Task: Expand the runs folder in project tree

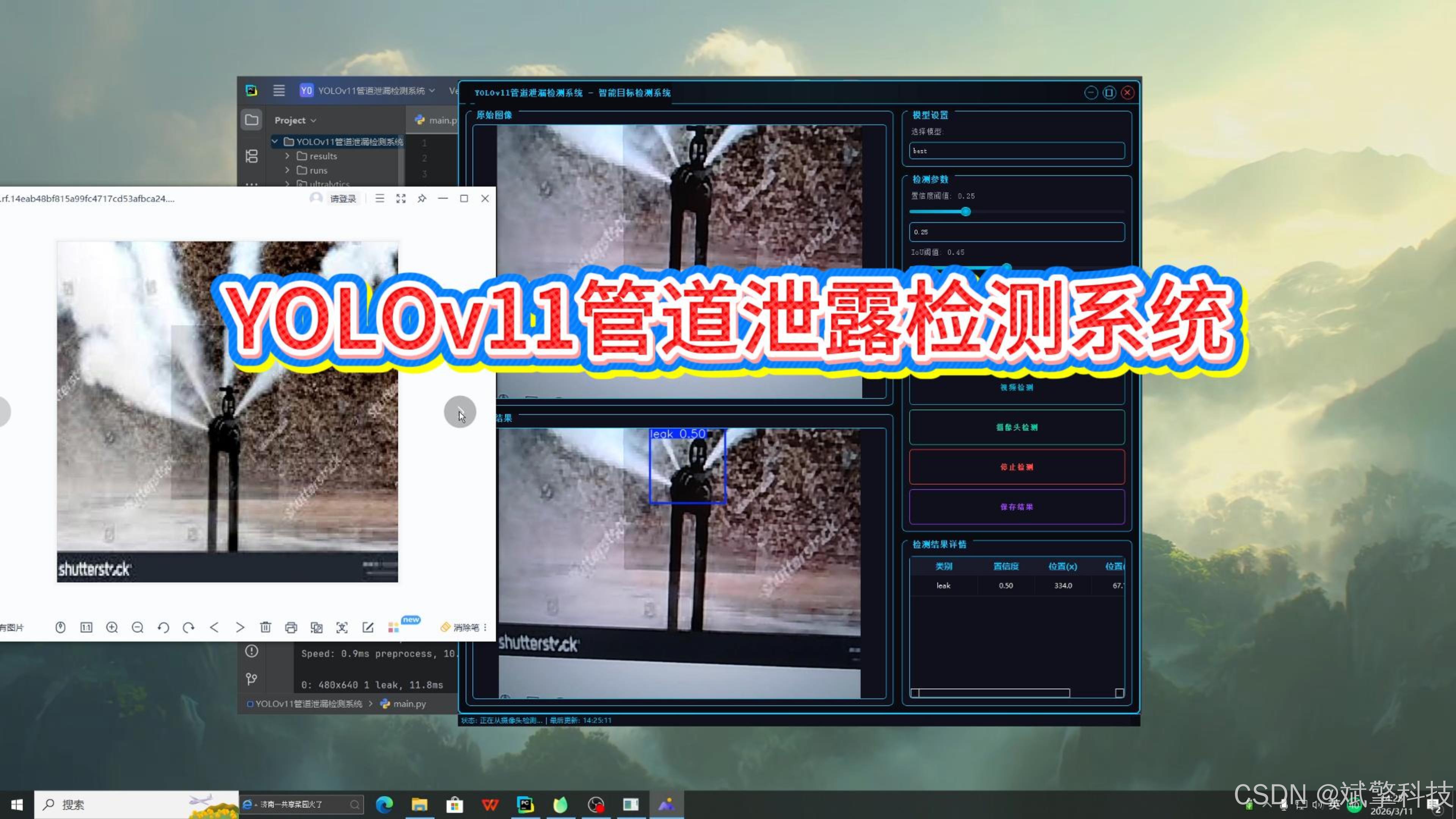Action: 287,170
